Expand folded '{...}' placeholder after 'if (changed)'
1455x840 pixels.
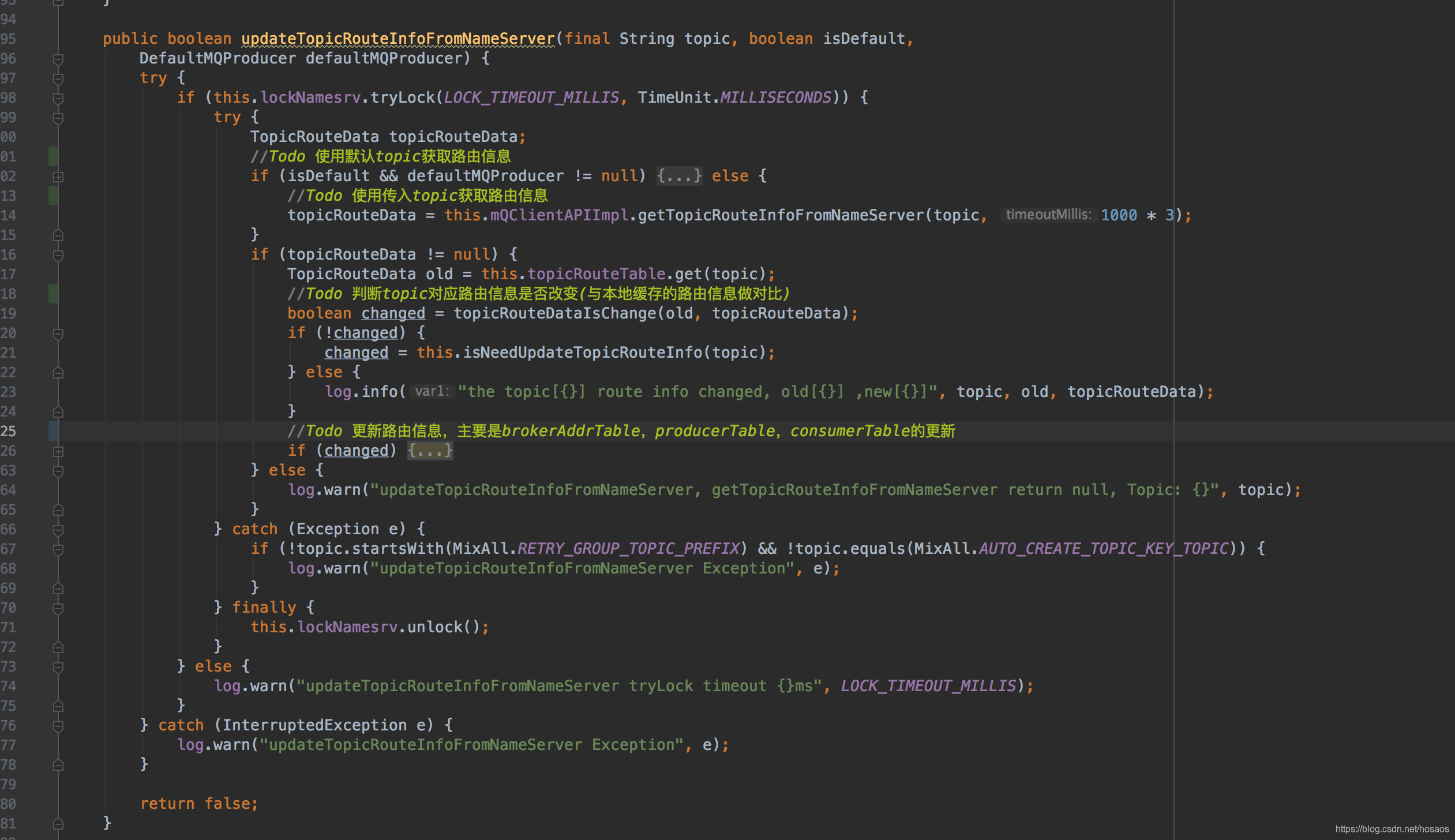tap(430, 451)
